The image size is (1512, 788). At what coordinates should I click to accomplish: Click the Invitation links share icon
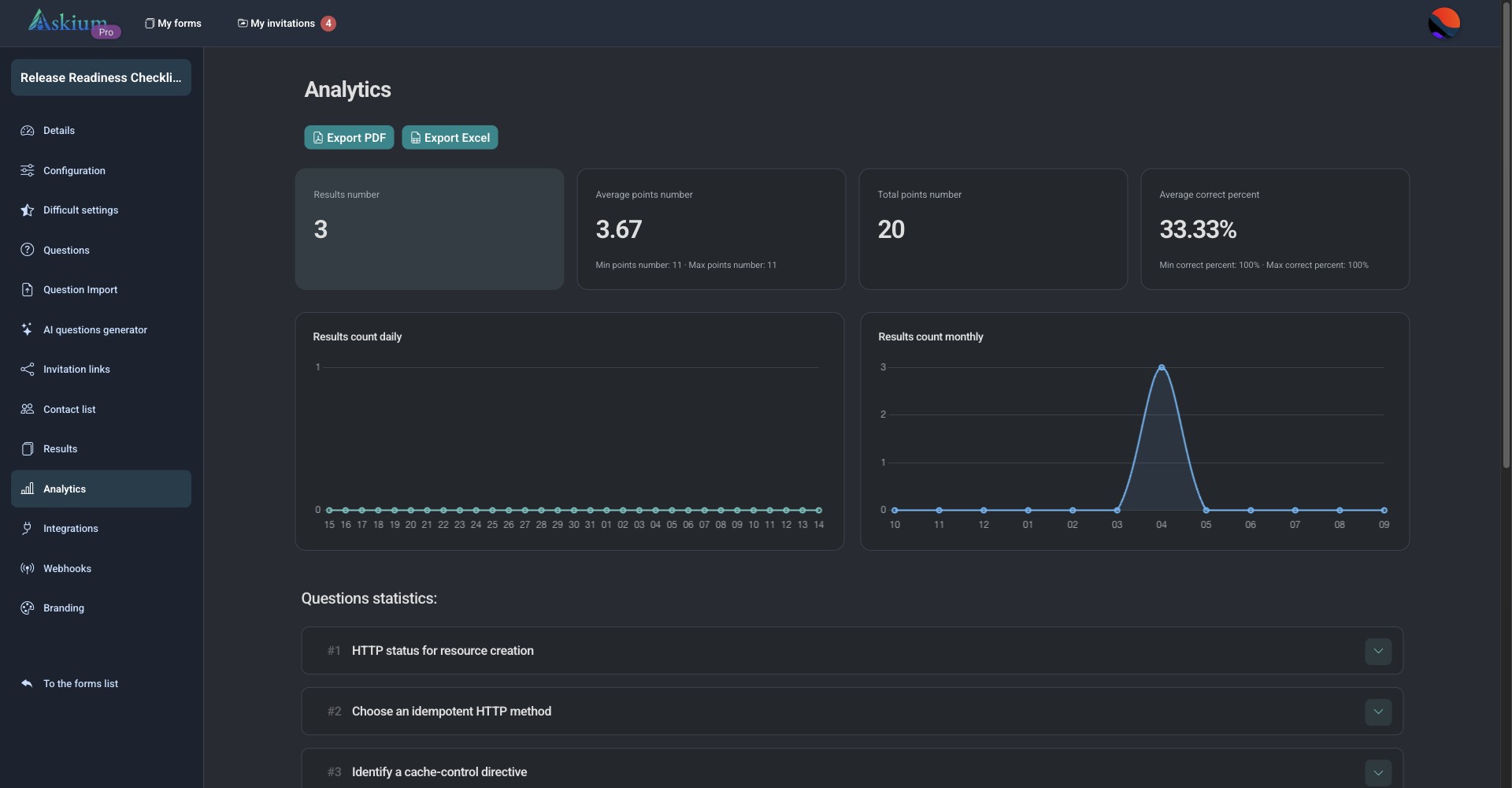point(28,370)
